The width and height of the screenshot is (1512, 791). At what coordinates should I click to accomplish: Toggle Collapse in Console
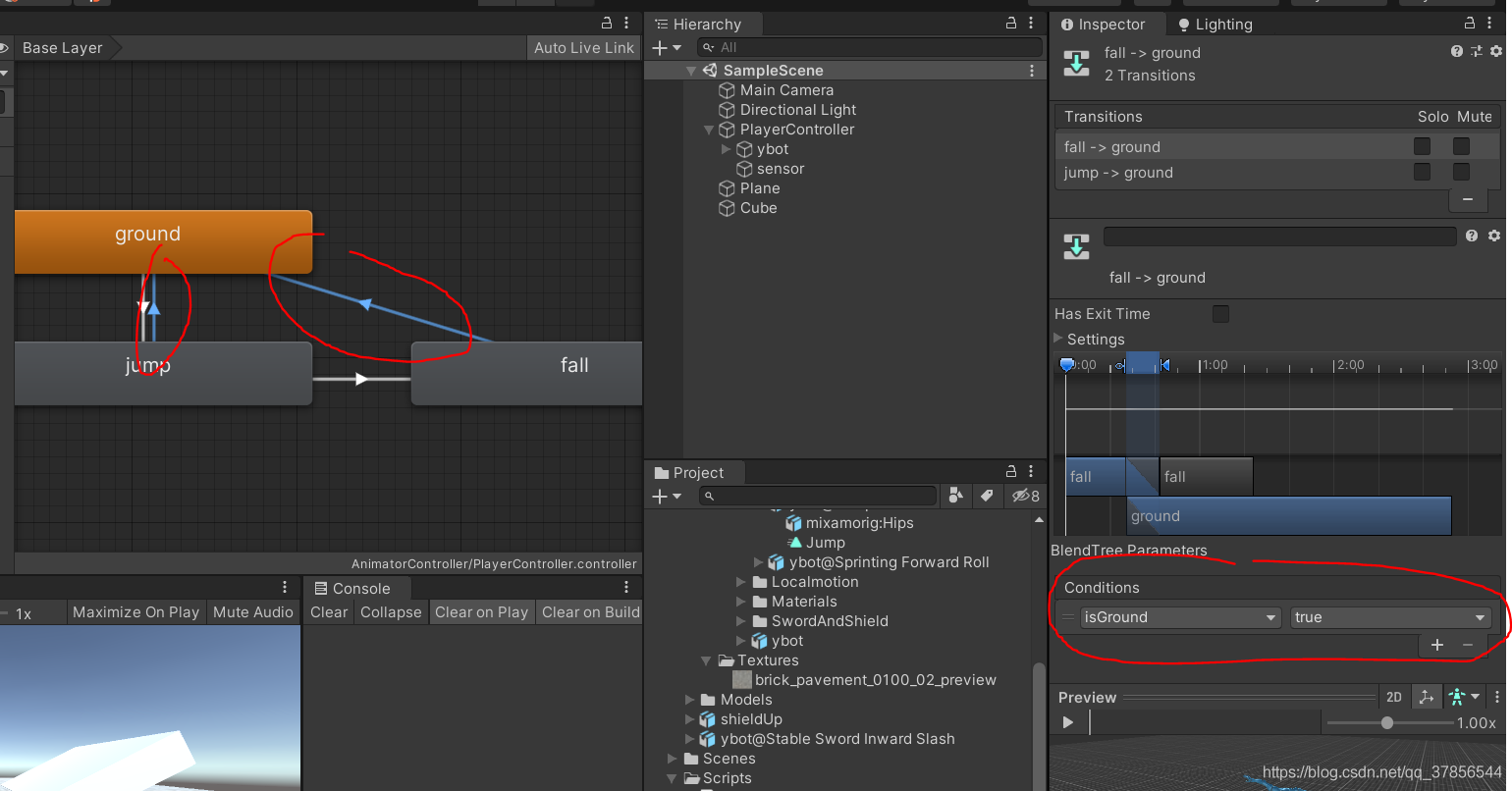click(391, 611)
